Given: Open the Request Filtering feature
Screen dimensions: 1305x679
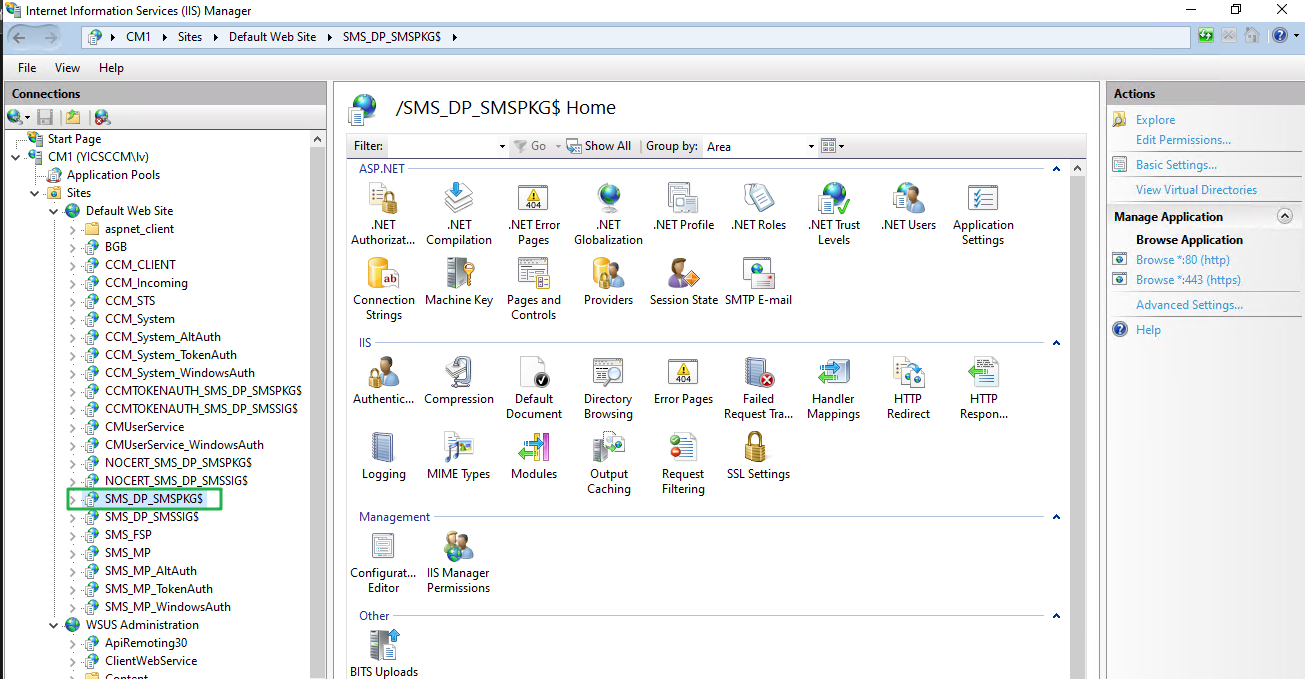Looking at the screenshot, I should coord(683,463).
